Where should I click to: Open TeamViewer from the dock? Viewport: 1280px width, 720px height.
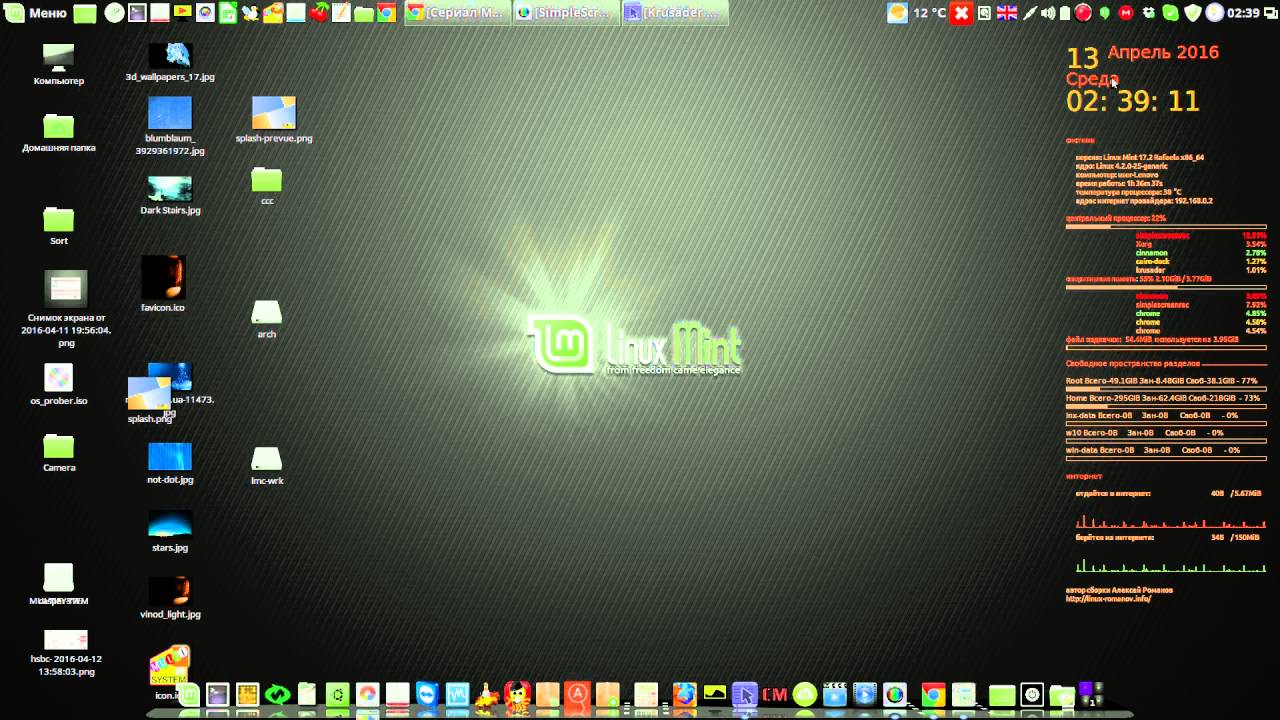(427, 694)
